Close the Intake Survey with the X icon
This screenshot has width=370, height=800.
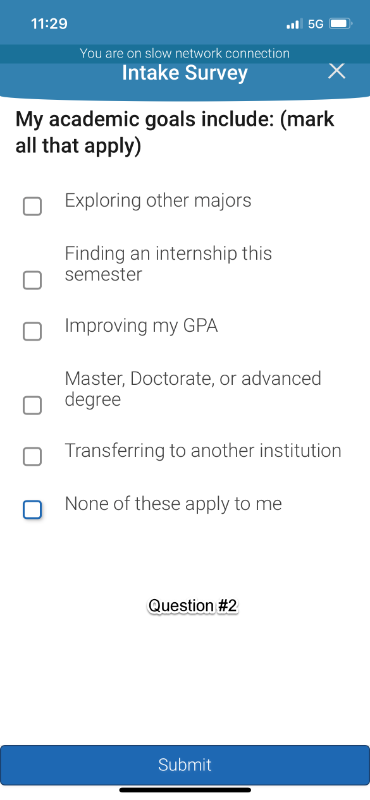(x=336, y=71)
